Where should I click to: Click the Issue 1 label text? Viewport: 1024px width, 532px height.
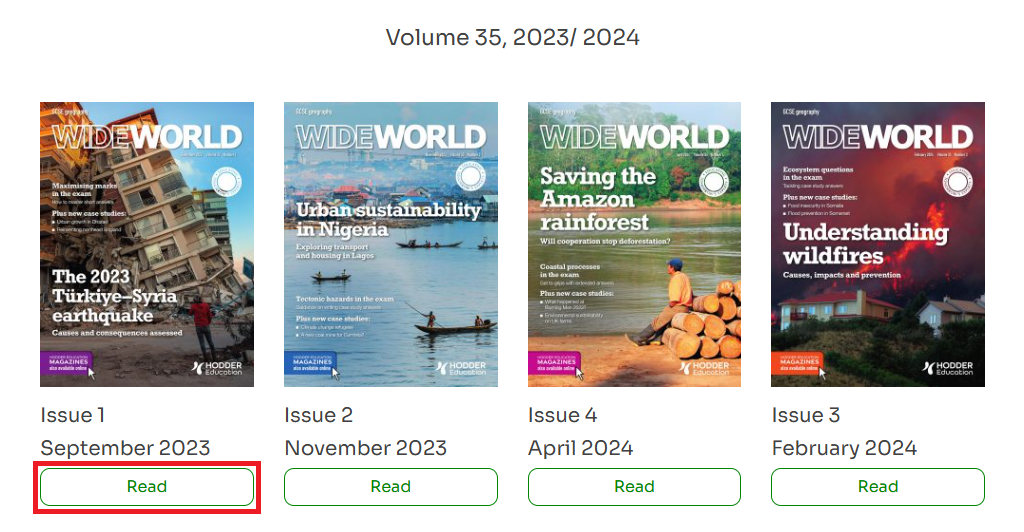tap(72, 415)
